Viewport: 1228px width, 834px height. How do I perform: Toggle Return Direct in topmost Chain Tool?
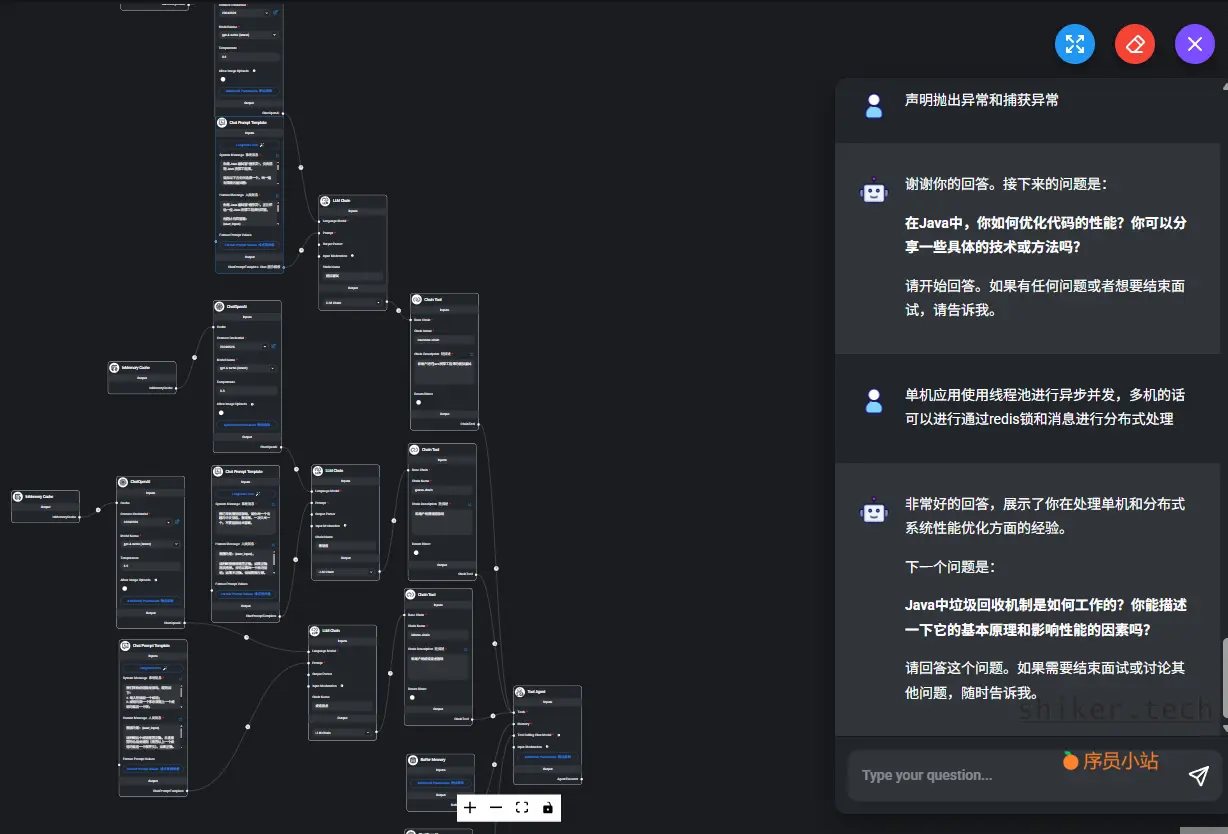tap(418, 402)
